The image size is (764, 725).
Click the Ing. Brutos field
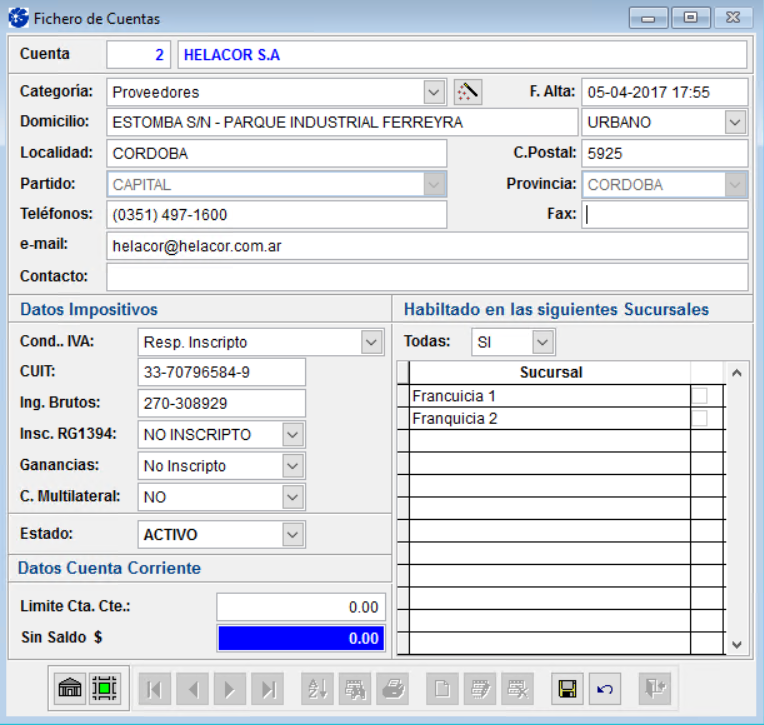(x=222, y=403)
